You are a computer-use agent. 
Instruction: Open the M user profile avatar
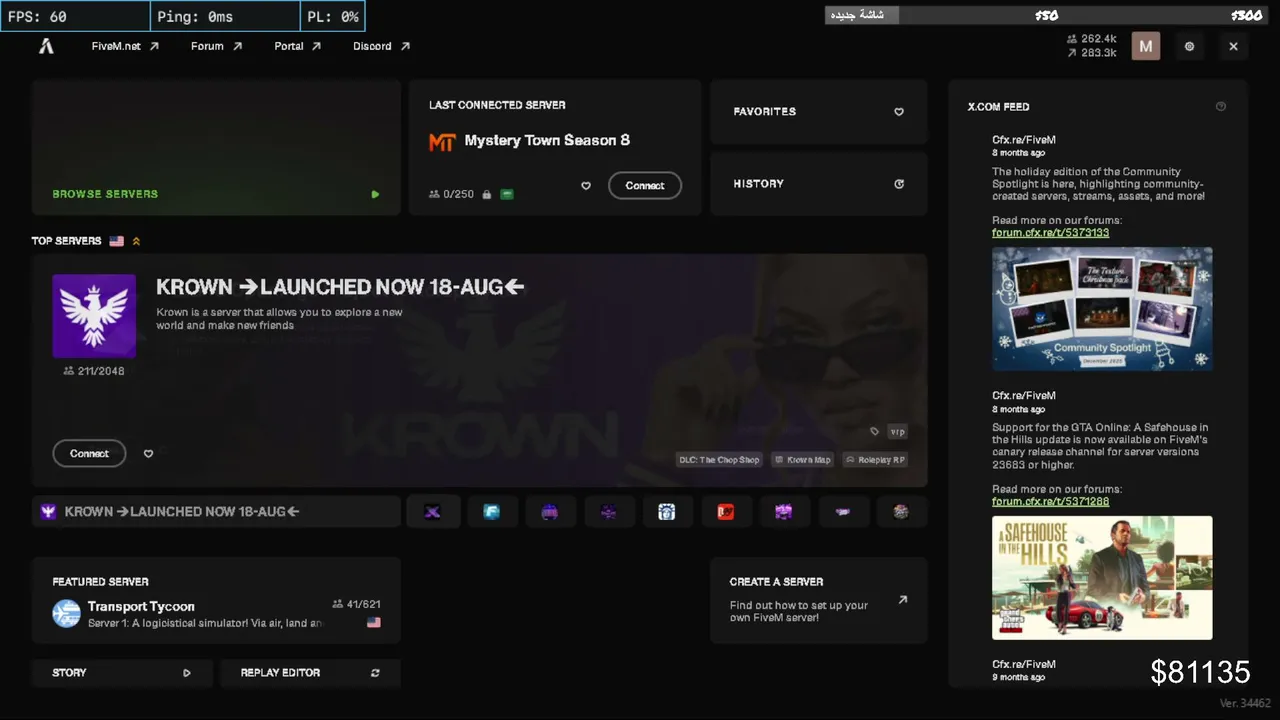[1146, 46]
